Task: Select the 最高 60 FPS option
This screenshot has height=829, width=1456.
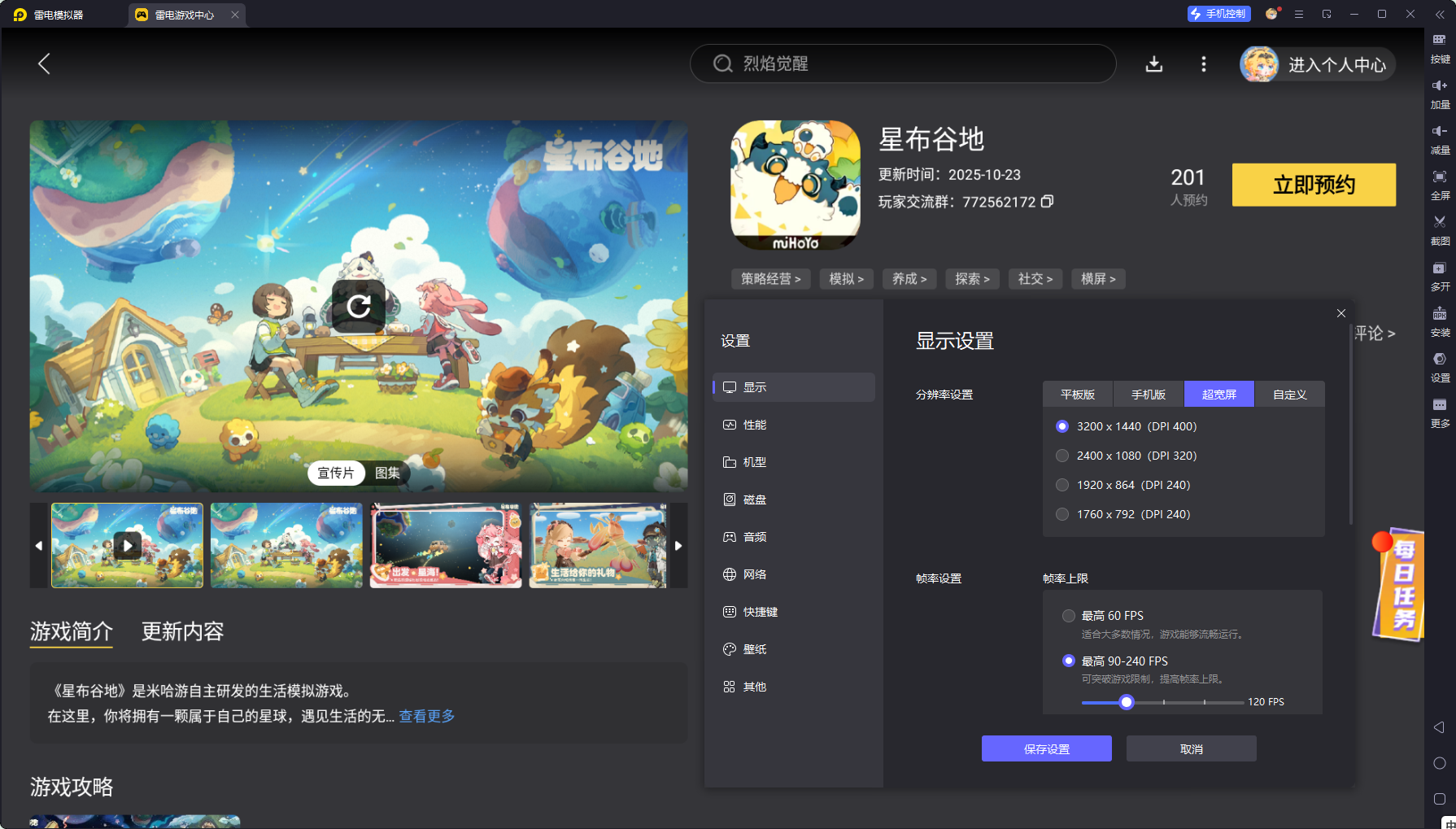Action: pyautogui.click(x=1068, y=616)
